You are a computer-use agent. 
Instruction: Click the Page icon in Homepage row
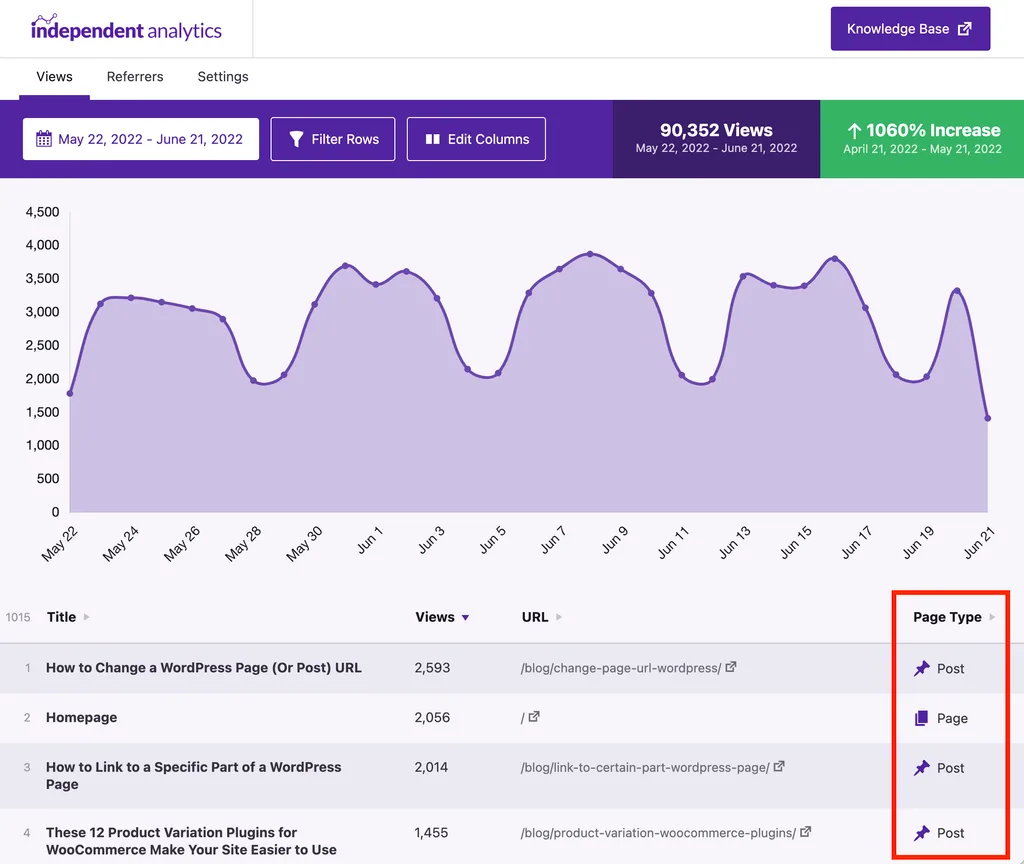(922, 718)
